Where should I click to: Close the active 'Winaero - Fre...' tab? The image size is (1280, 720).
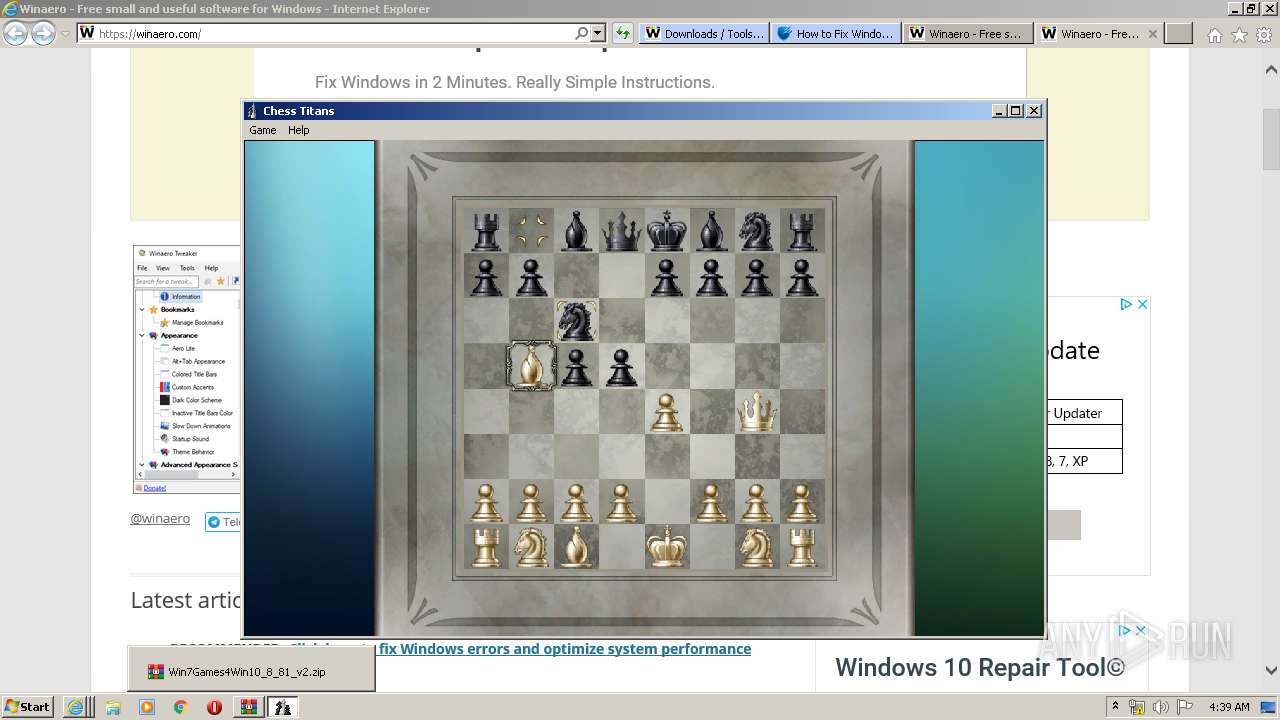pyautogui.click(x=1153, y=33)
